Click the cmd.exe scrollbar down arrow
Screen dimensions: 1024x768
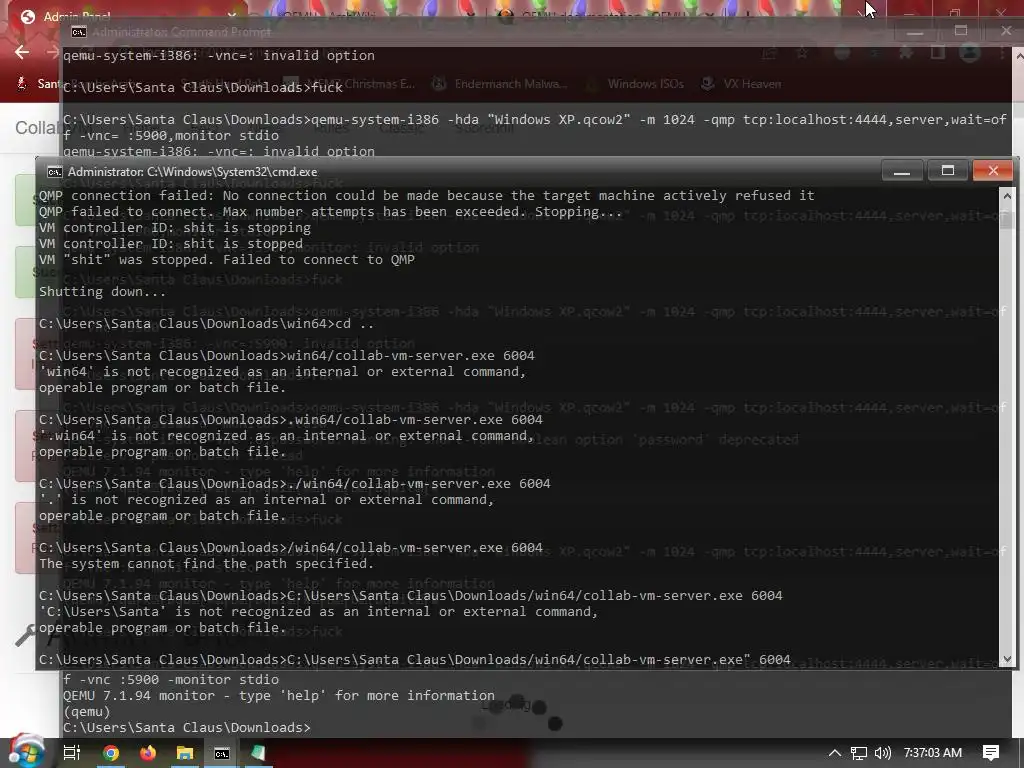pyautogui.click(x=1007, y=659)
